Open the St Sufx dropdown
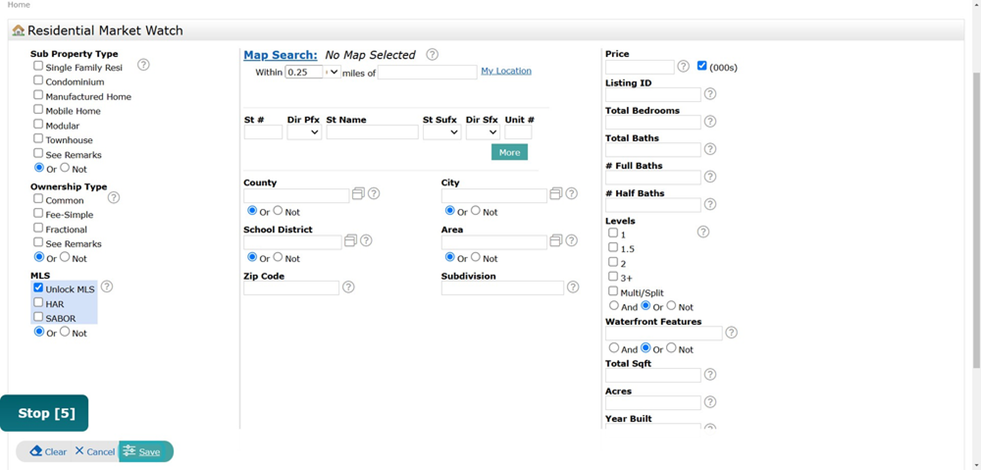Screen dimensions: 981x470 pyautogui.click(x=442, y=132)
